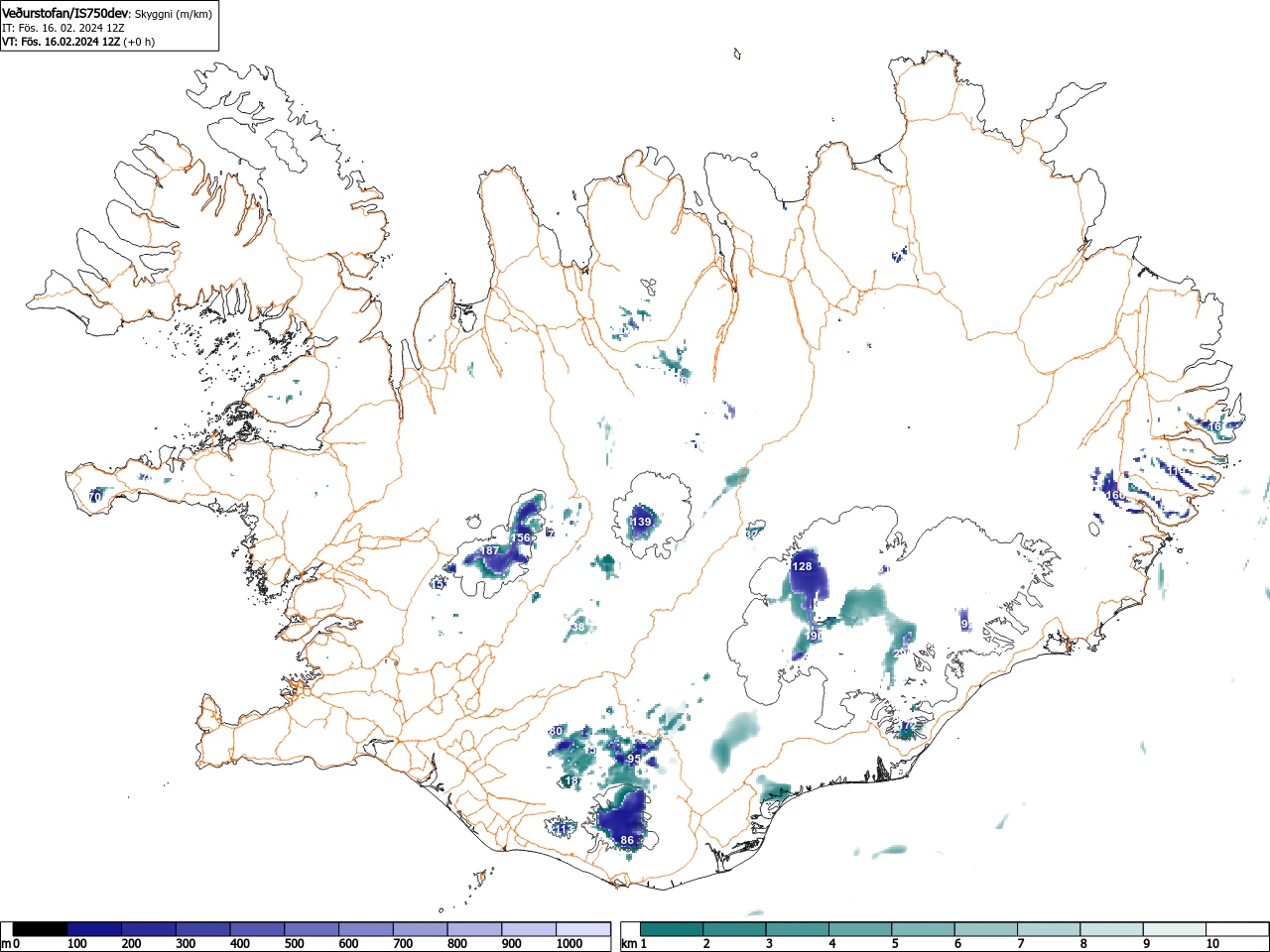Click the 128 visibility value on the map
1270x952 pixels.
point(802,566)
